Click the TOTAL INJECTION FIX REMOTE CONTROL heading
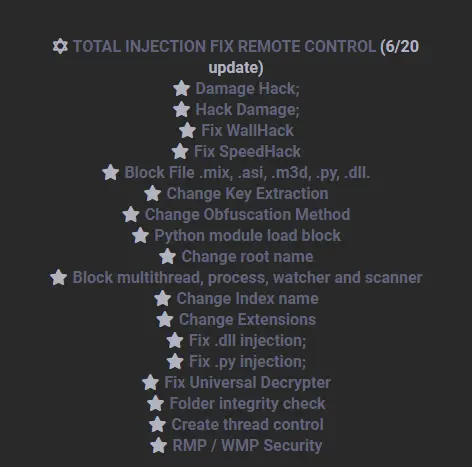The image size is (472, 467). pos(224,46)
